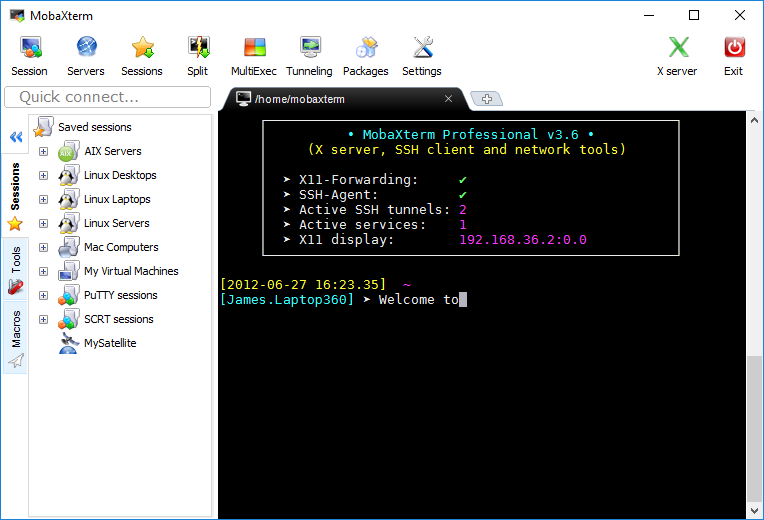Expand the Linux Desktops folder
This screenshot has height=520, width=764.
click(x=43, y=175)
